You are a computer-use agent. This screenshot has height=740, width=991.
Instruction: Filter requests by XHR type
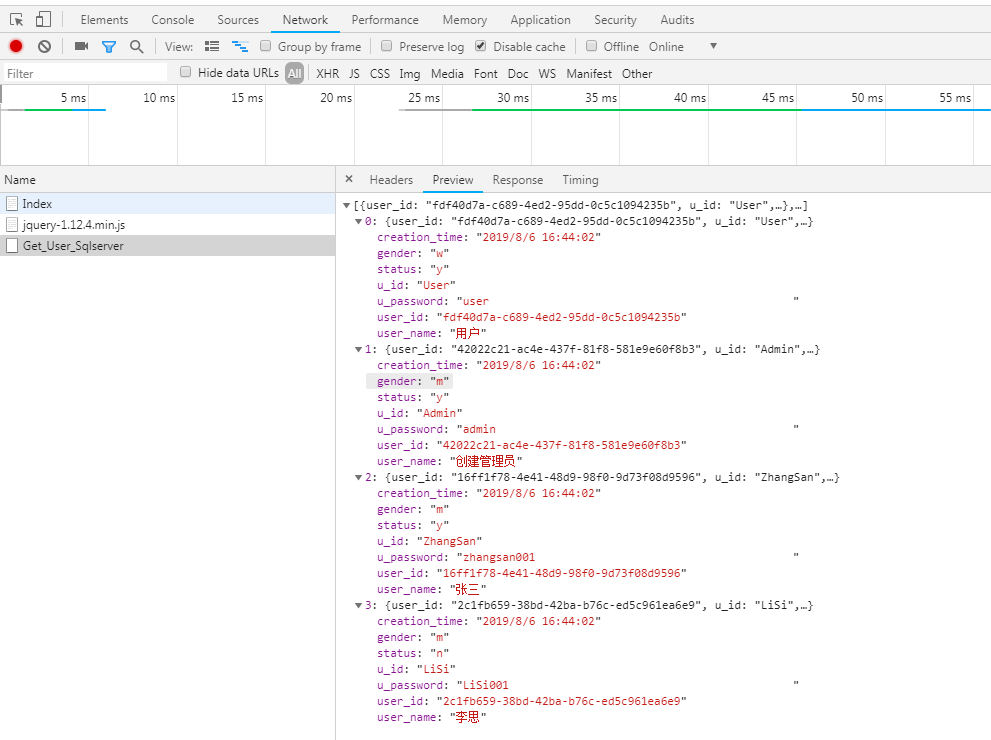(x=327, y=74)
